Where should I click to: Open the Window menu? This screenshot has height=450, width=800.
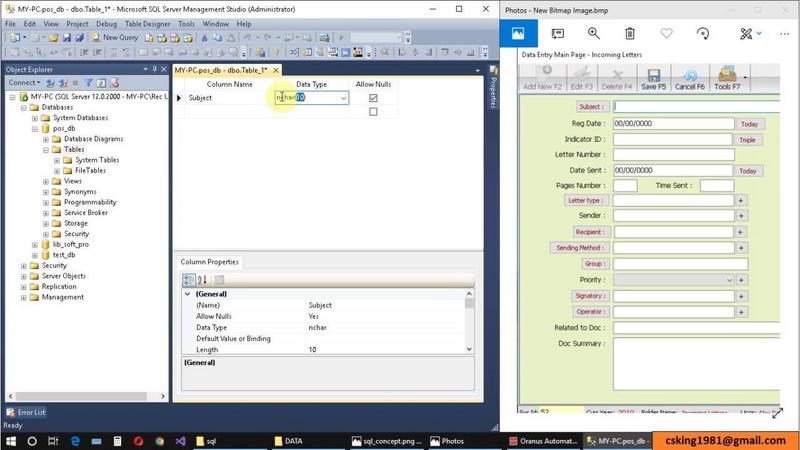215,24
